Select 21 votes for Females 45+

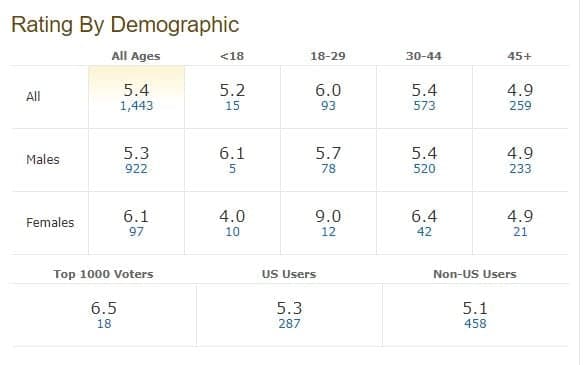pos(520,232)
